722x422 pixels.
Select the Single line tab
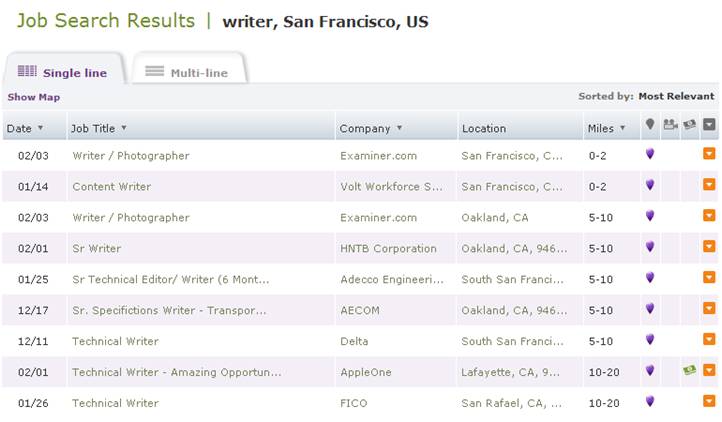64,69
